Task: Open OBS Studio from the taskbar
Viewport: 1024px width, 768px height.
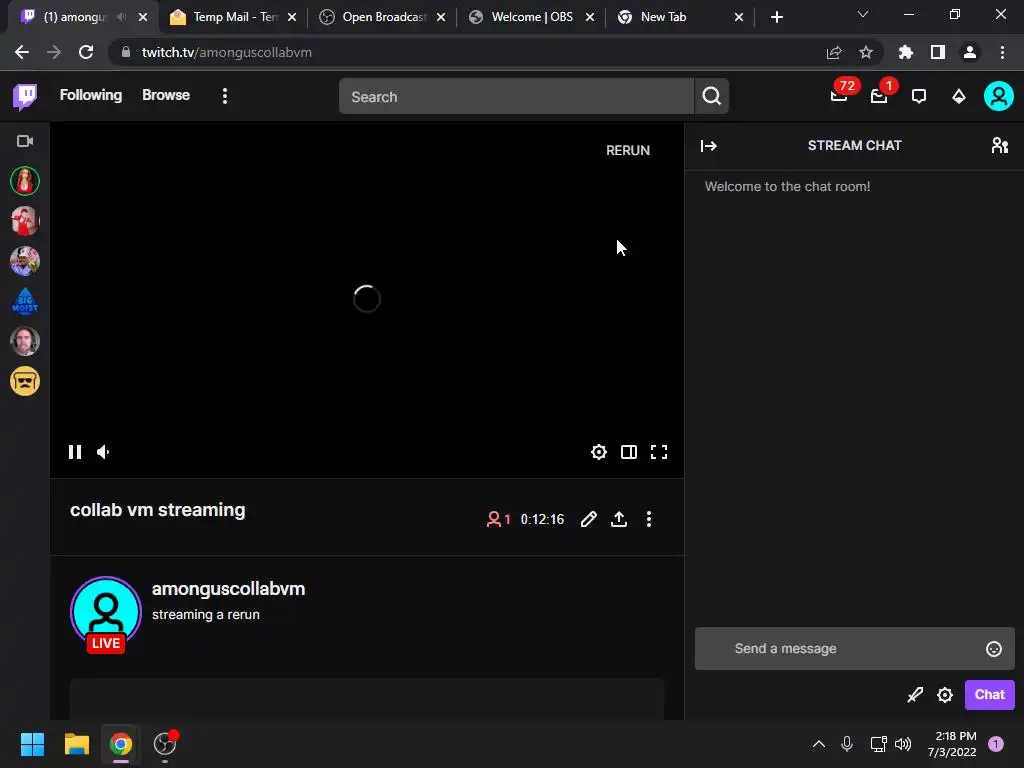Action: pos(165,744)
